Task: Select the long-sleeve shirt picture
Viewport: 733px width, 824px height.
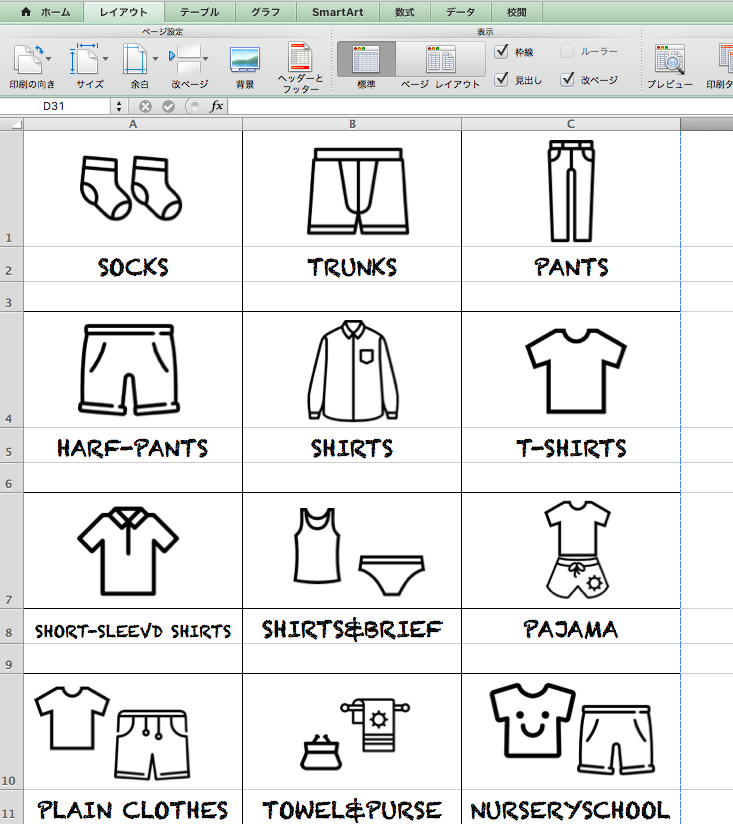Action: click(353, 371)
